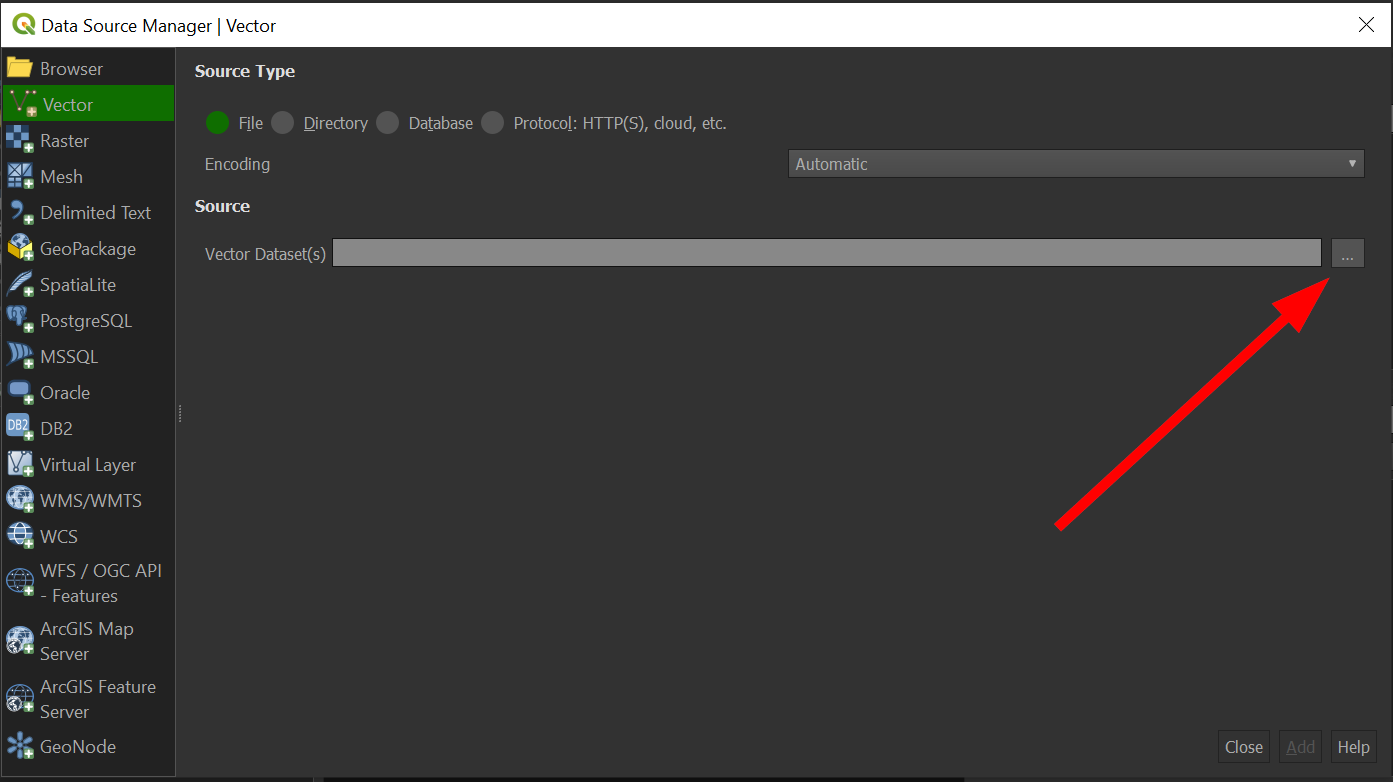Select the Directory source type option
1393x782 pixels.
tap(283, 123)
